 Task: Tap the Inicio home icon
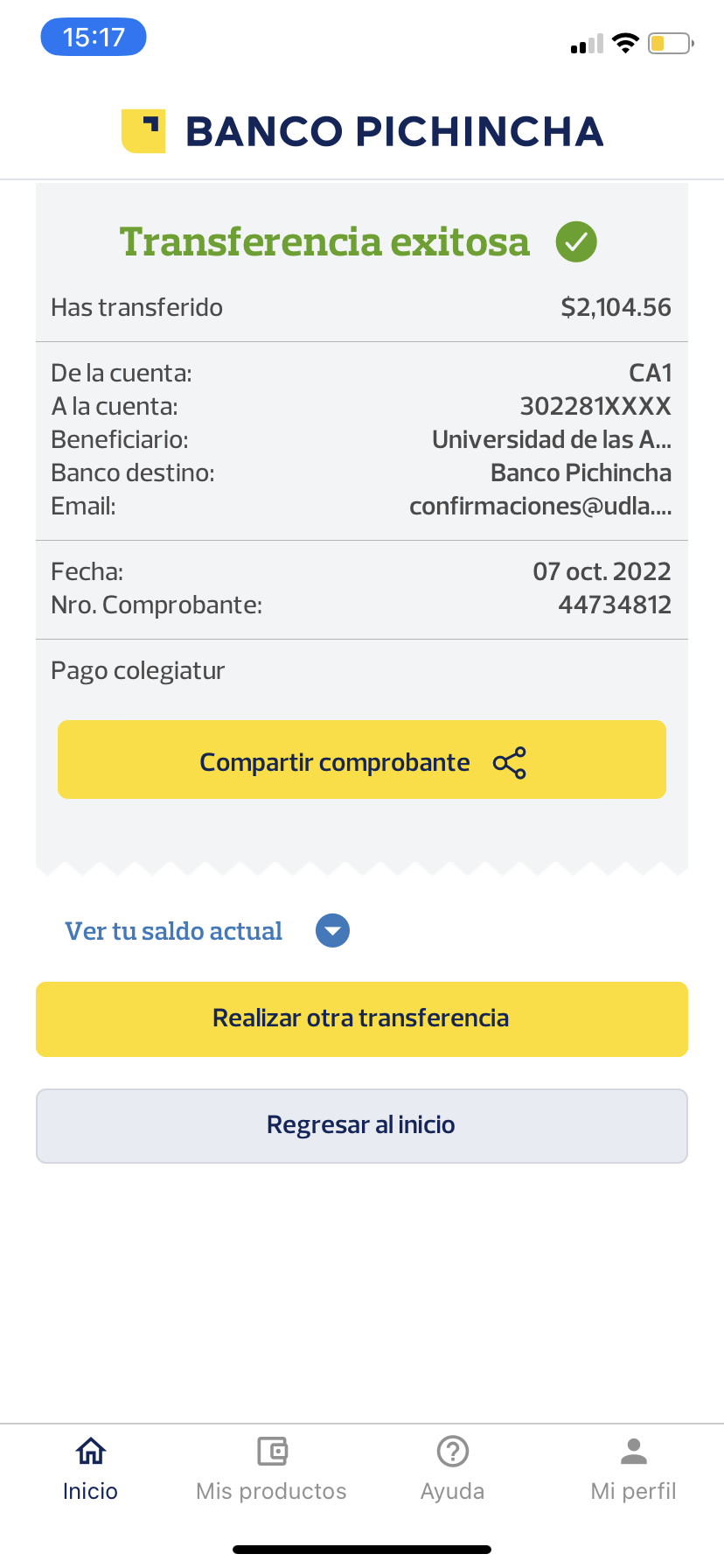[90, 1452]
